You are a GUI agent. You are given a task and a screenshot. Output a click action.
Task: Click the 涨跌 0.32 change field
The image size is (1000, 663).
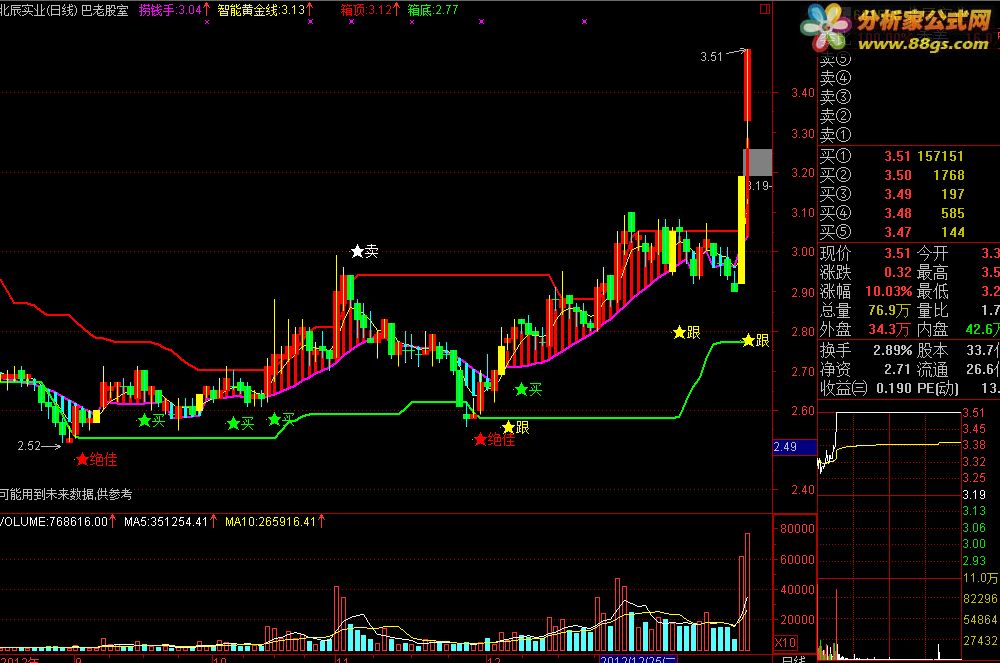point(865,273)
